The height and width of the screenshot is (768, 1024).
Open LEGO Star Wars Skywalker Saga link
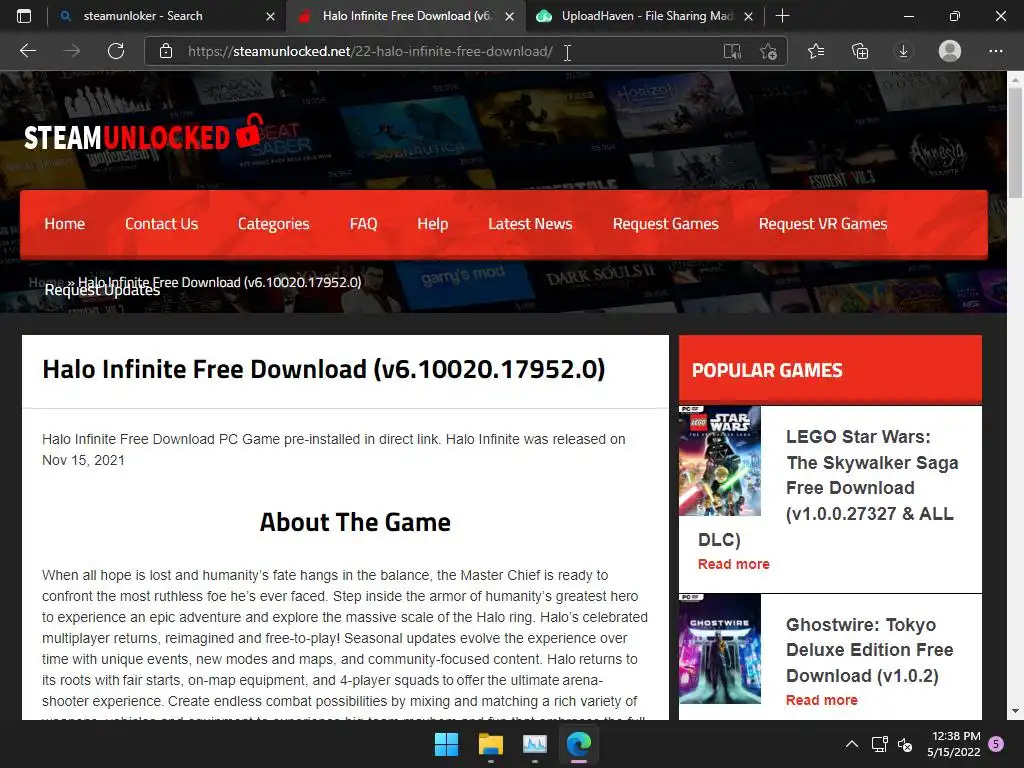click(872, 475)
